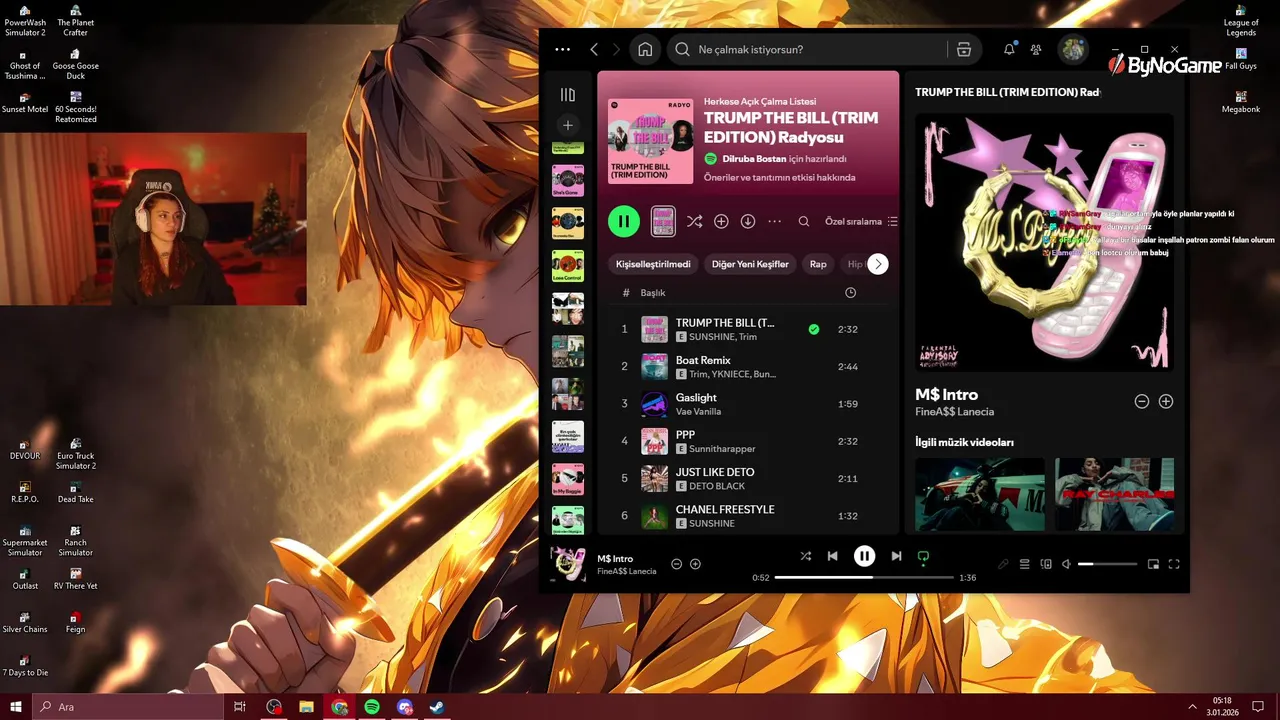
Task: Toggle shuffle in bottom playback bar
Action: (806, 556)
